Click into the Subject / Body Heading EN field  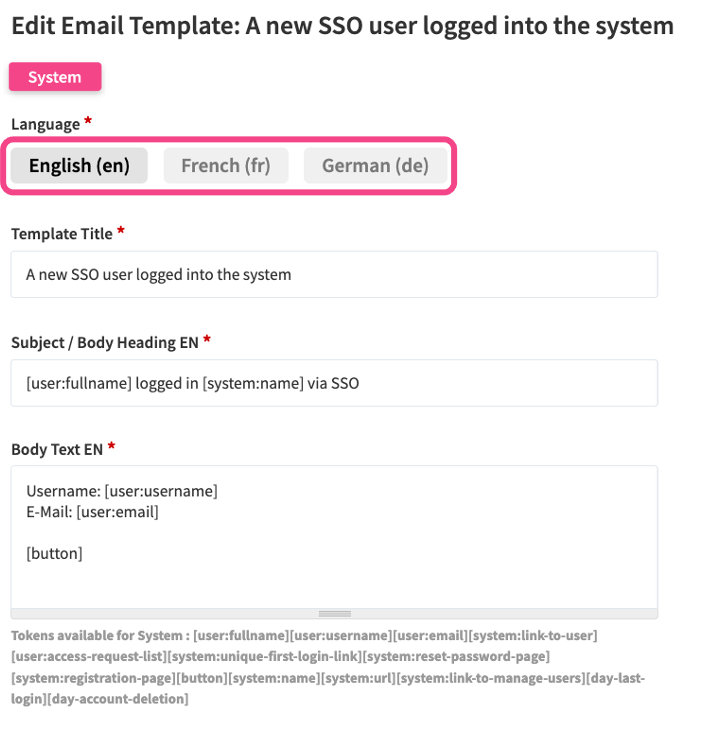(334, 383)
